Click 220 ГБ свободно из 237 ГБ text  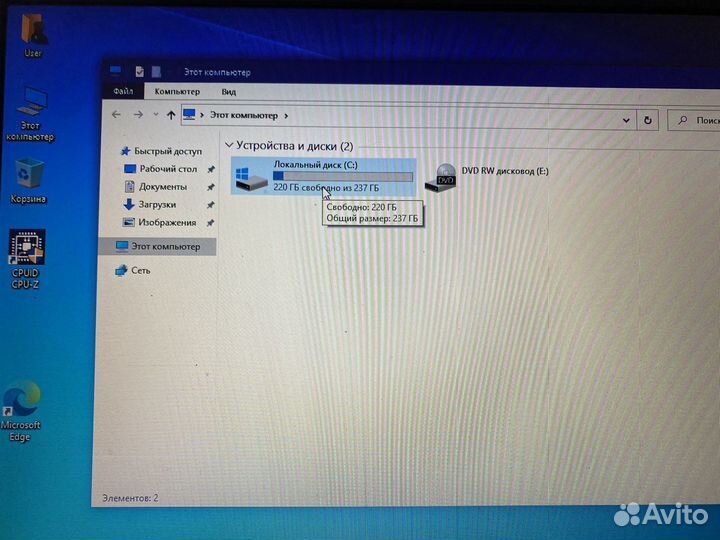click(326, 187)
